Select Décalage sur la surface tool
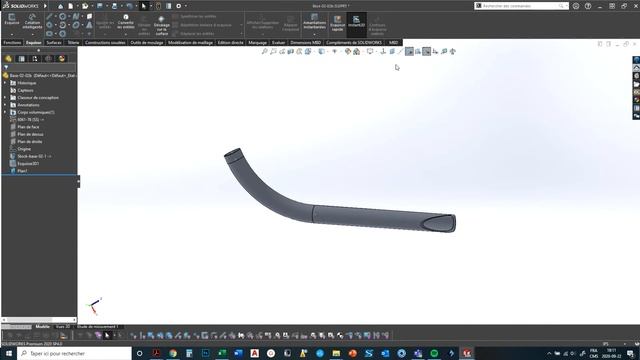This screenshot has width=640, height=360. (x=162, y=25)
